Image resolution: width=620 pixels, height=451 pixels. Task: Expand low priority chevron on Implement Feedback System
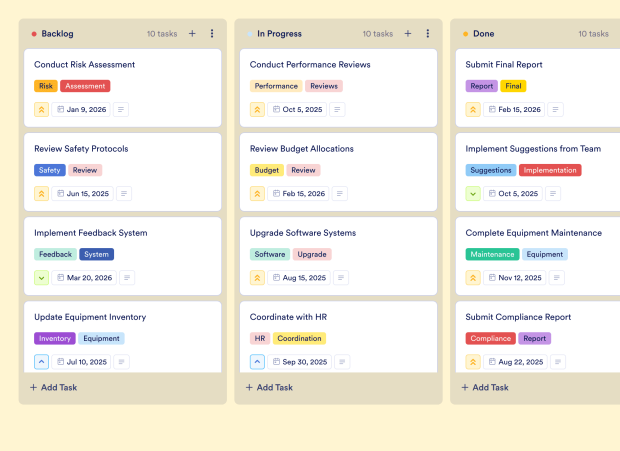42,277
